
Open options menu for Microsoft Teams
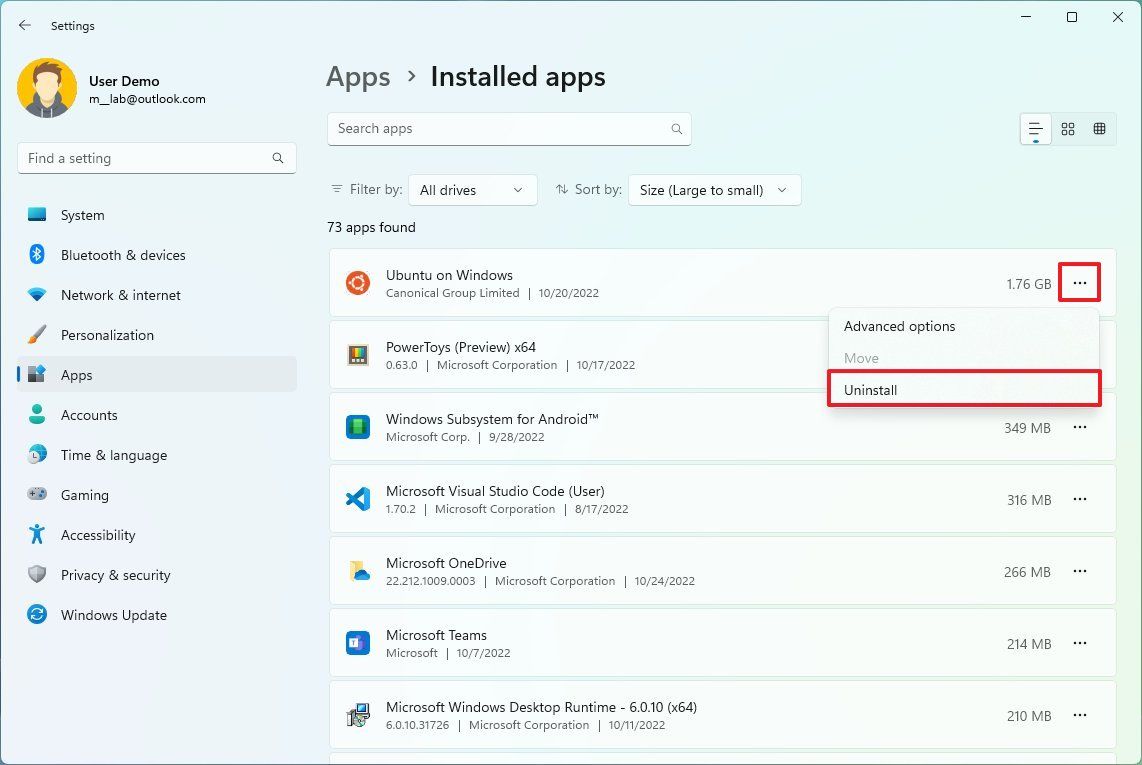point(1079,644)
